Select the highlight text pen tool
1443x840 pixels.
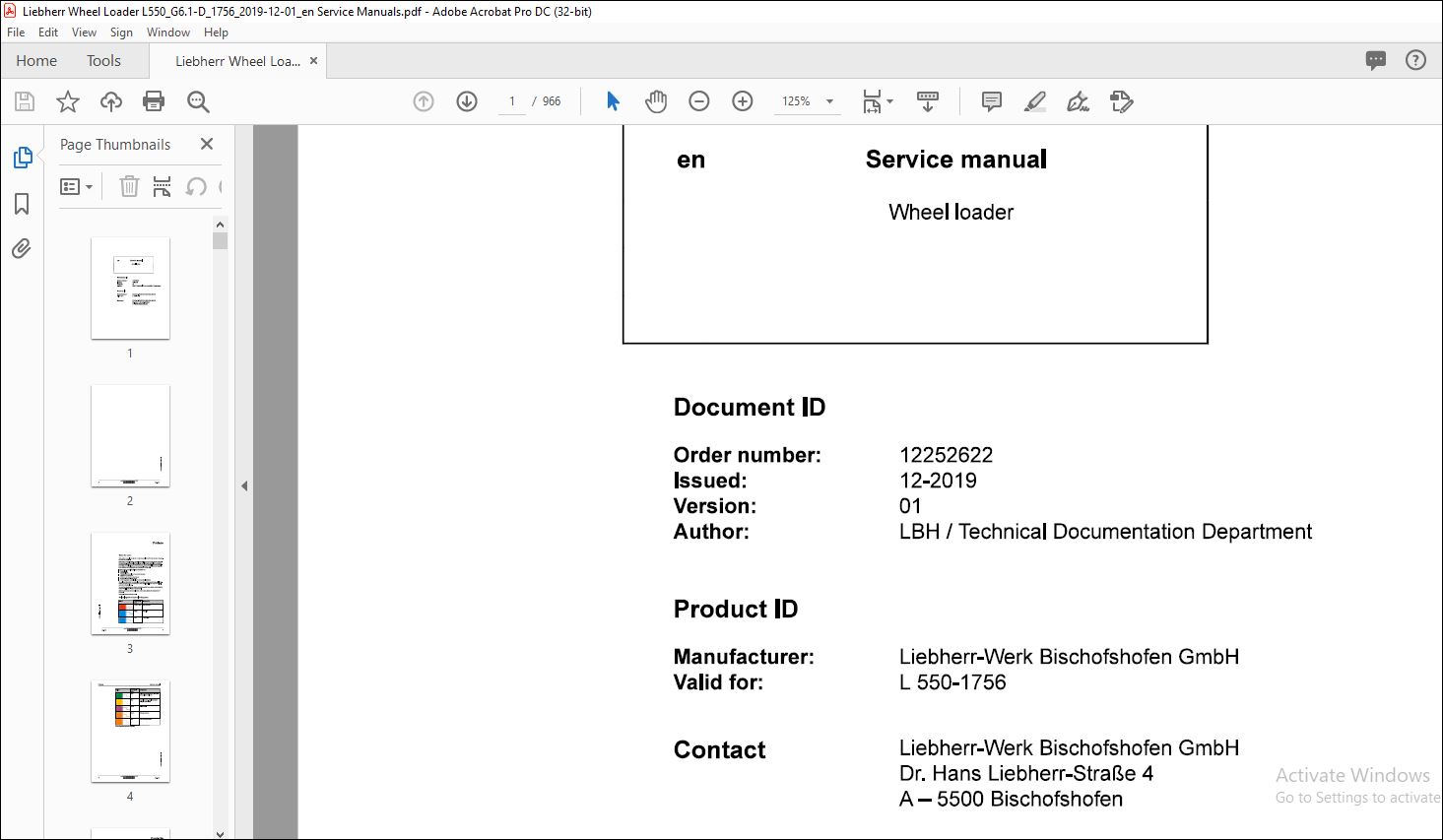click(1035, 101)
